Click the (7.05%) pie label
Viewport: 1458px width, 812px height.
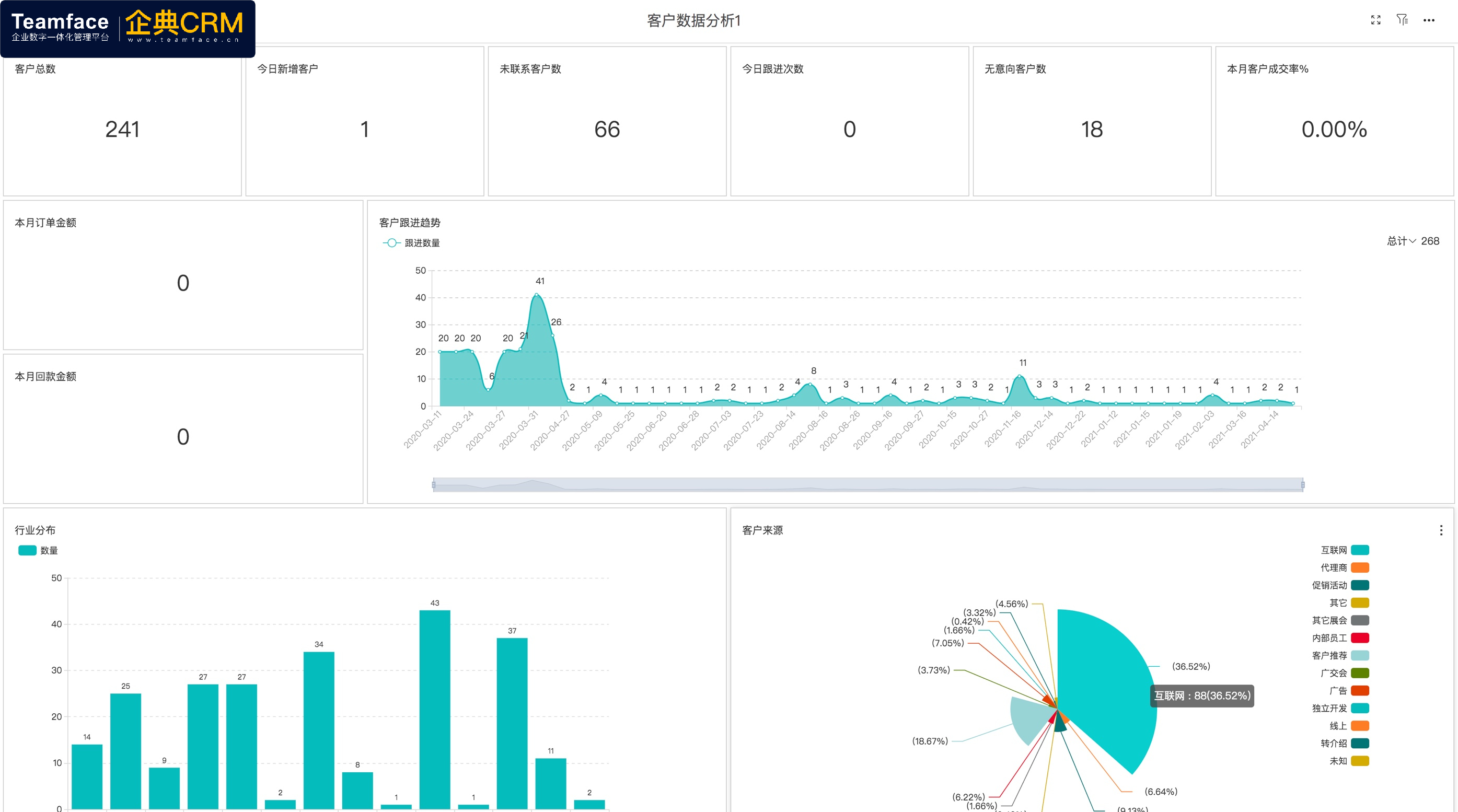tap(947, 643)
